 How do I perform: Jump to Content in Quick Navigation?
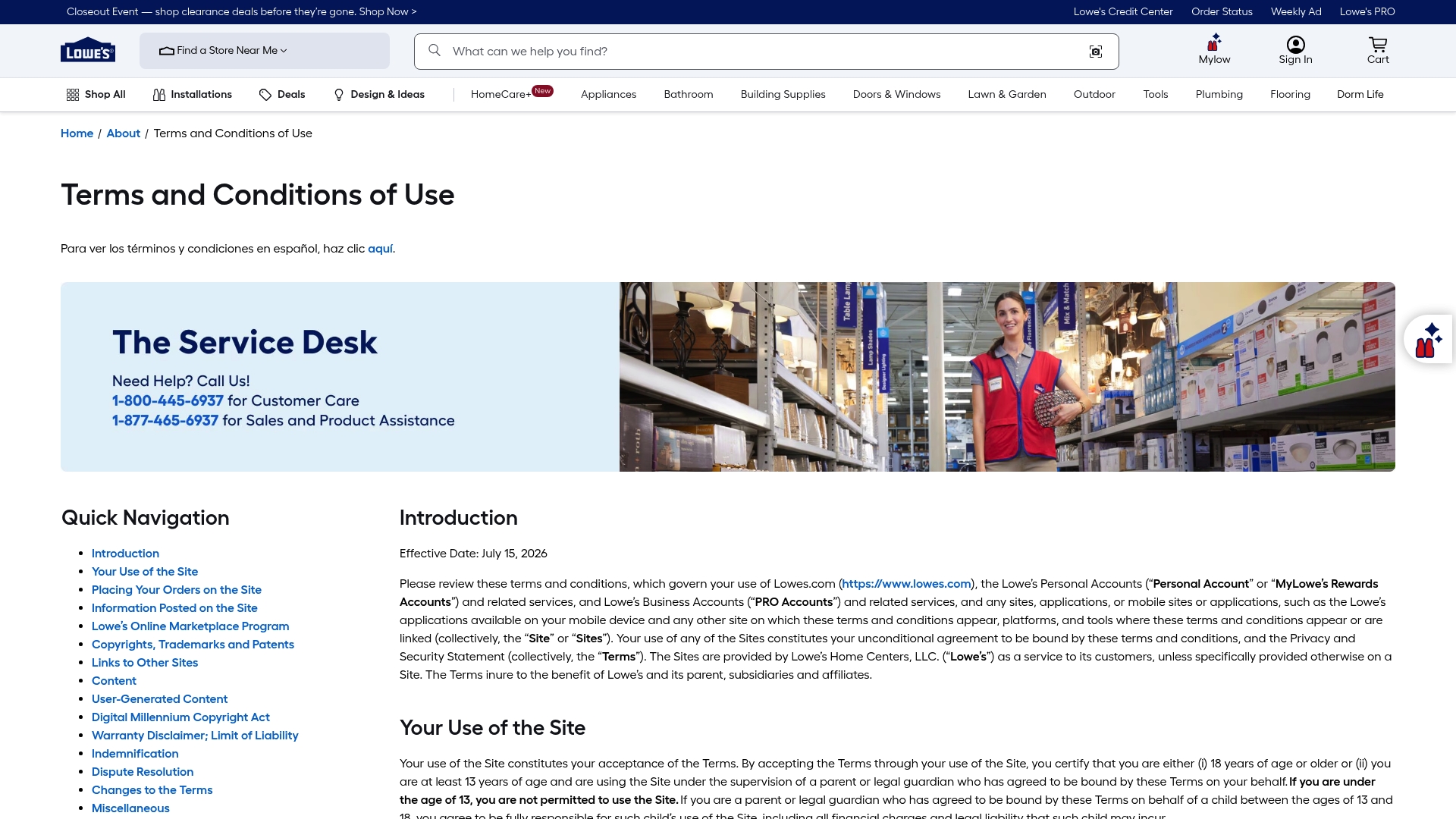click(x=114, y=681)
